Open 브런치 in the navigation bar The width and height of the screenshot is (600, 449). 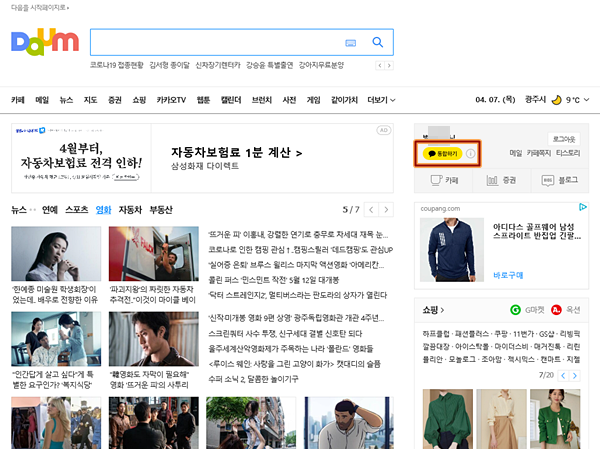coord(262,100)
